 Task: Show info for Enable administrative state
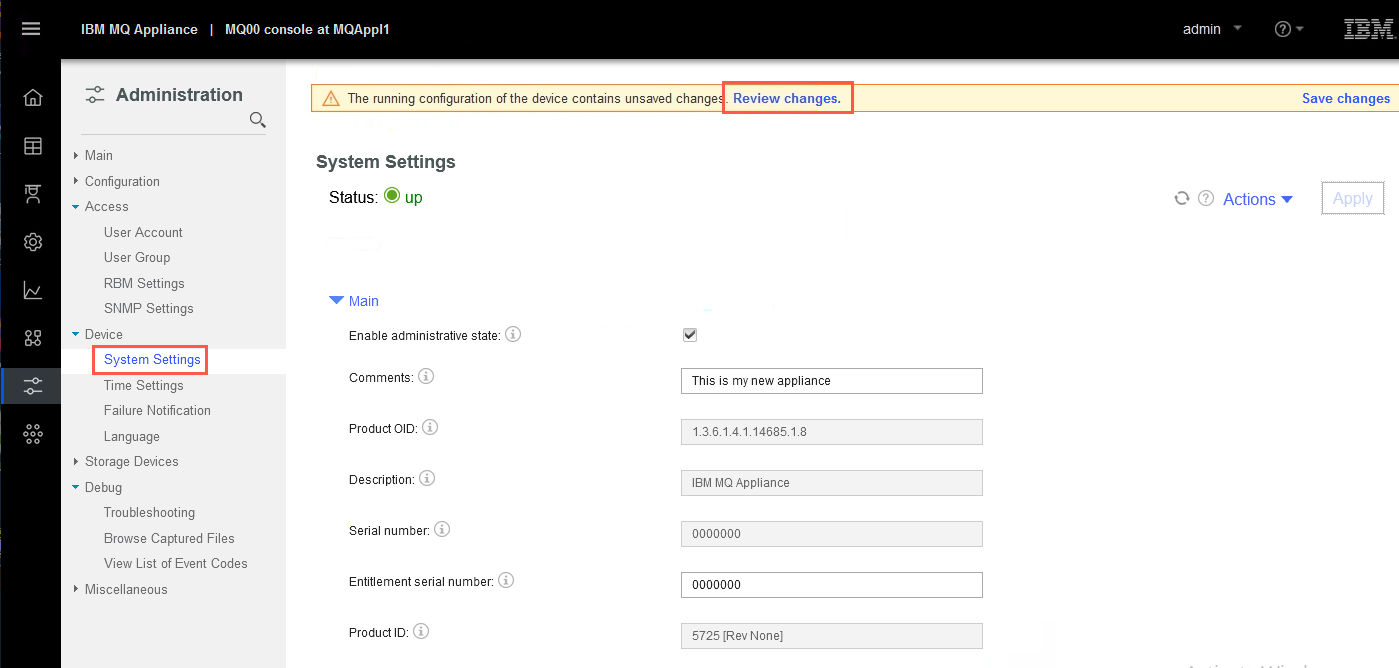513,335
